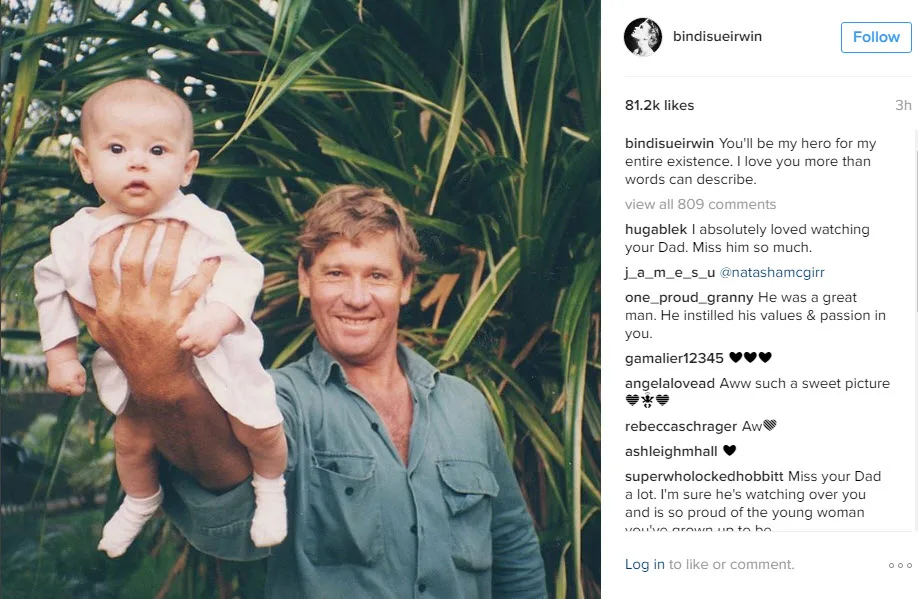Open j_a_m_e_s_u user profile
918x599 pixels.
point(670,272)
